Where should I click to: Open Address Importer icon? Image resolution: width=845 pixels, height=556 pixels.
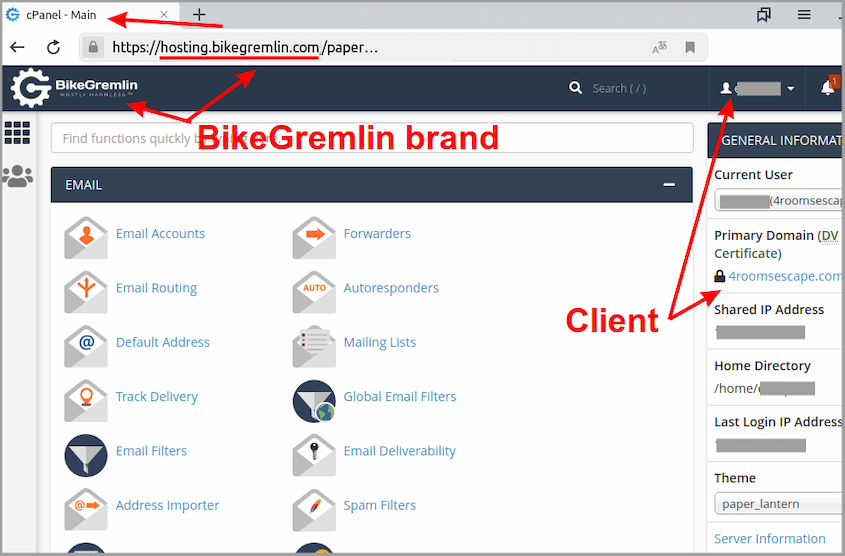click(x=86, y=510)
